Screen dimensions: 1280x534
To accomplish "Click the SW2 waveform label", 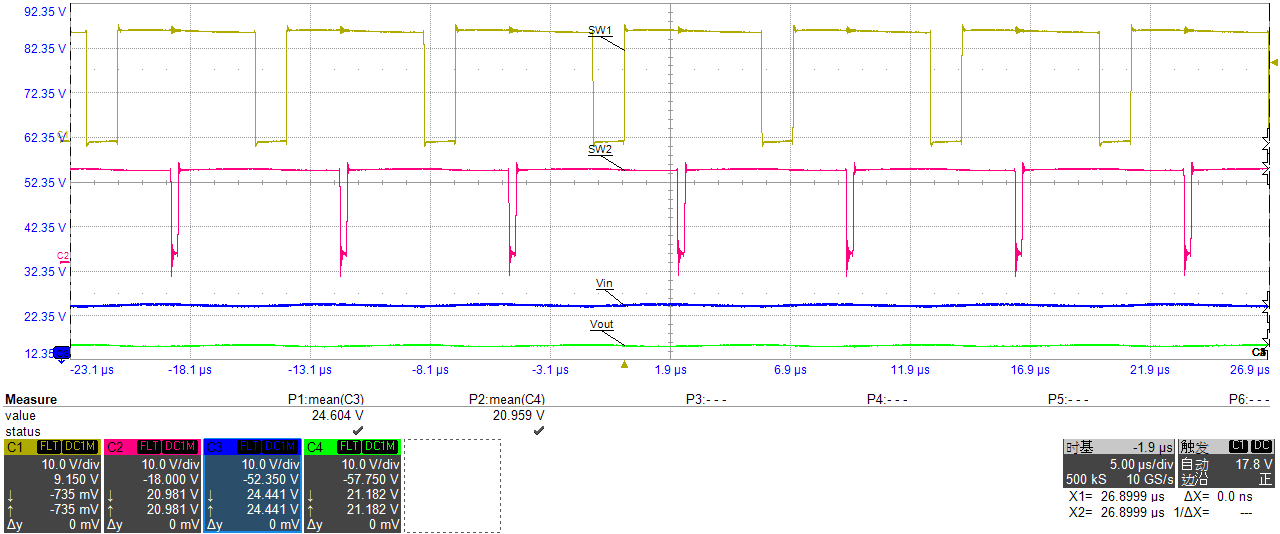I will coord(600,150).
